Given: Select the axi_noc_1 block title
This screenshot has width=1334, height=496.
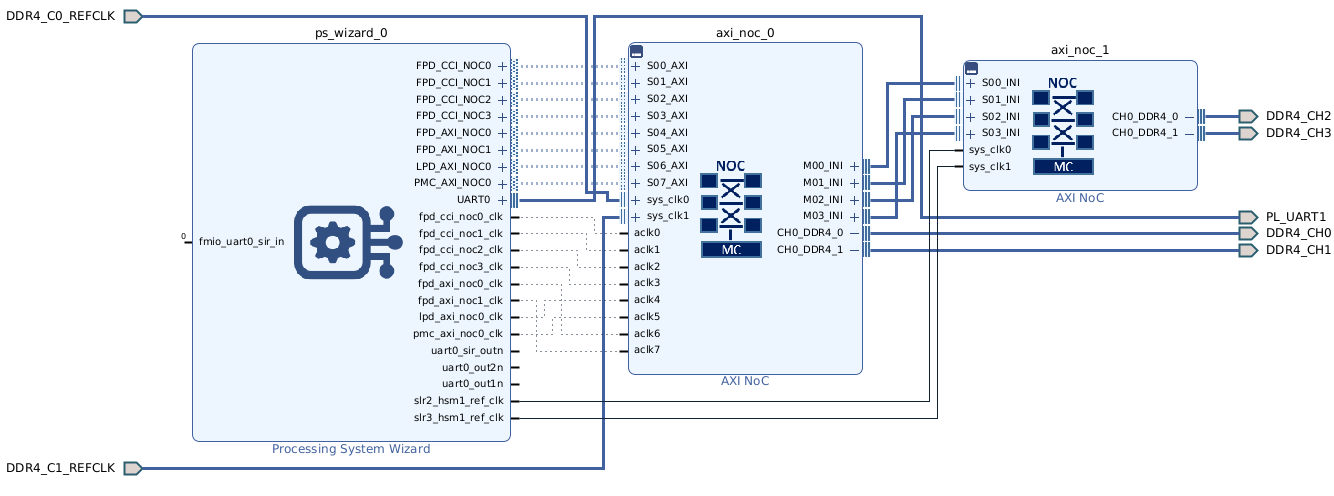Looking at the screenshot, I should point(1080,49).
